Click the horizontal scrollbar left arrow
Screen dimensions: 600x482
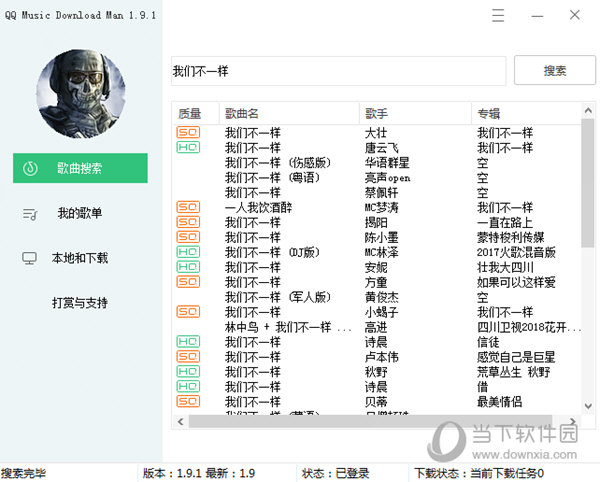tap(181, 422)
